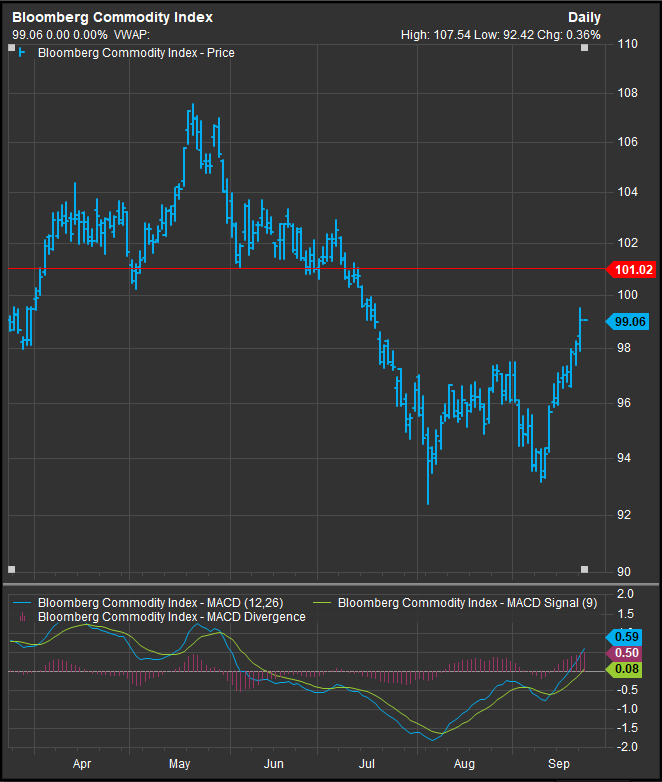This screenshot has height=782, width=662.
Task: Click the Bloomberg Commodity Index chart title
Action: point(112,17)
